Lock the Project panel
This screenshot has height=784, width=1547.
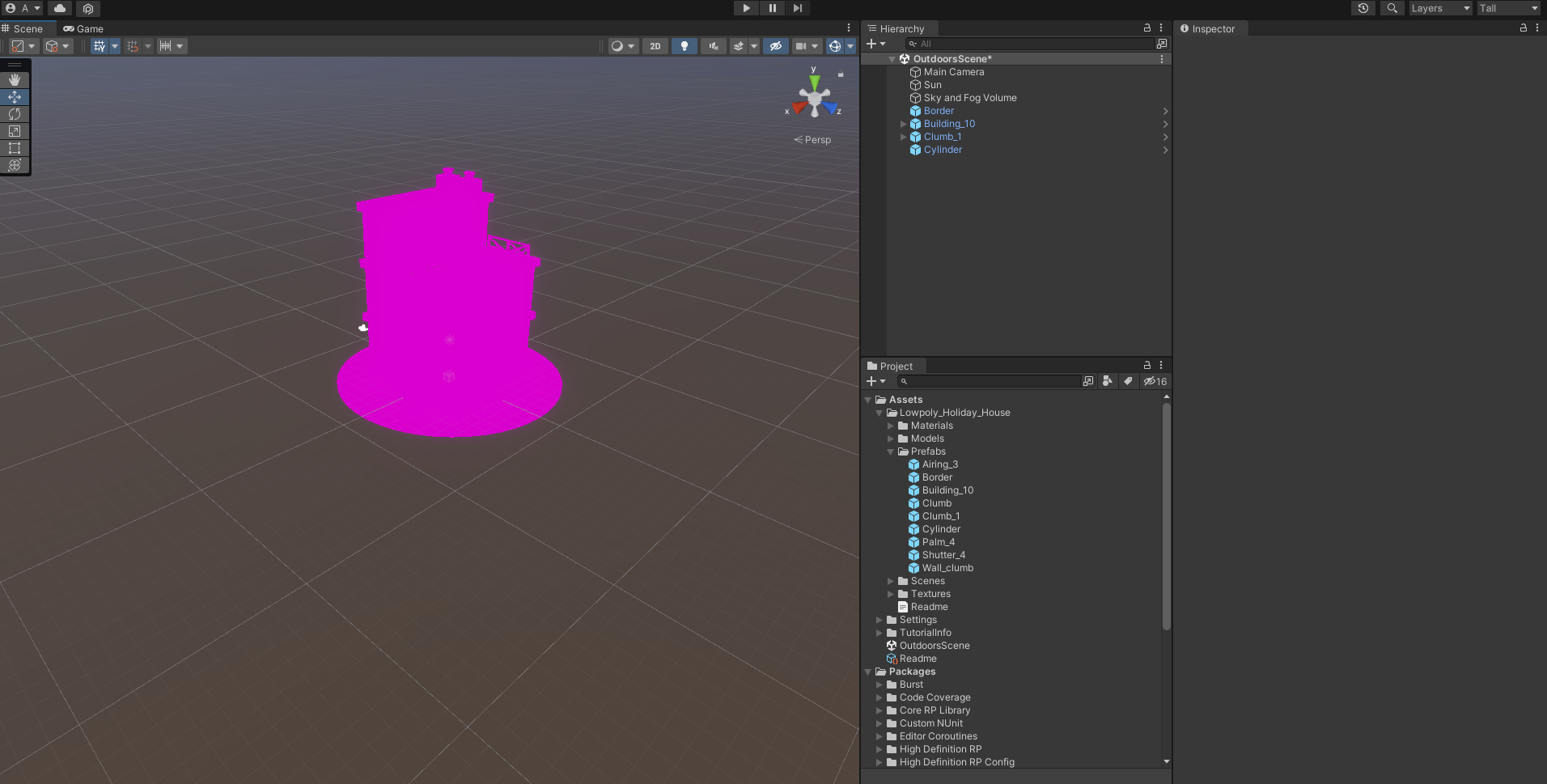[1147, 366]
